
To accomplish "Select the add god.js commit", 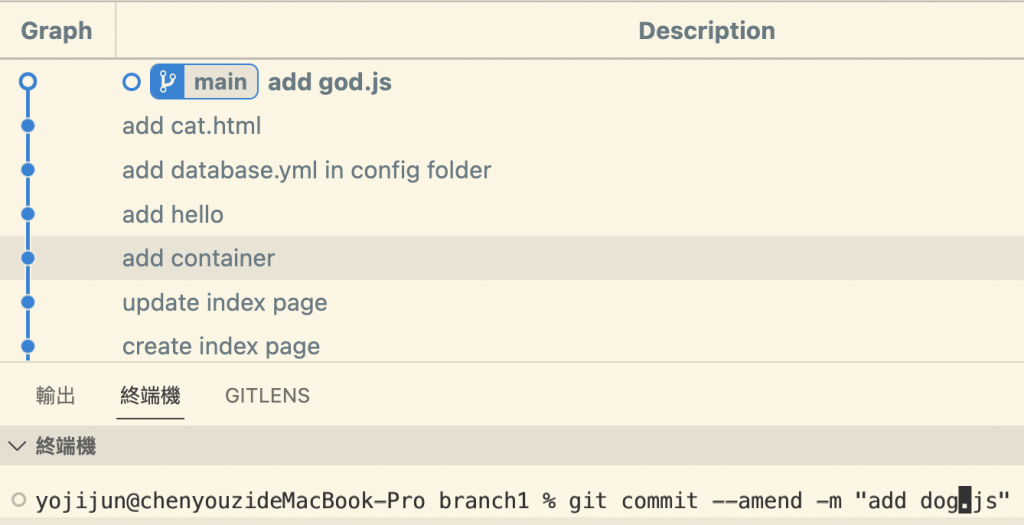I will (x=329, y=82).
